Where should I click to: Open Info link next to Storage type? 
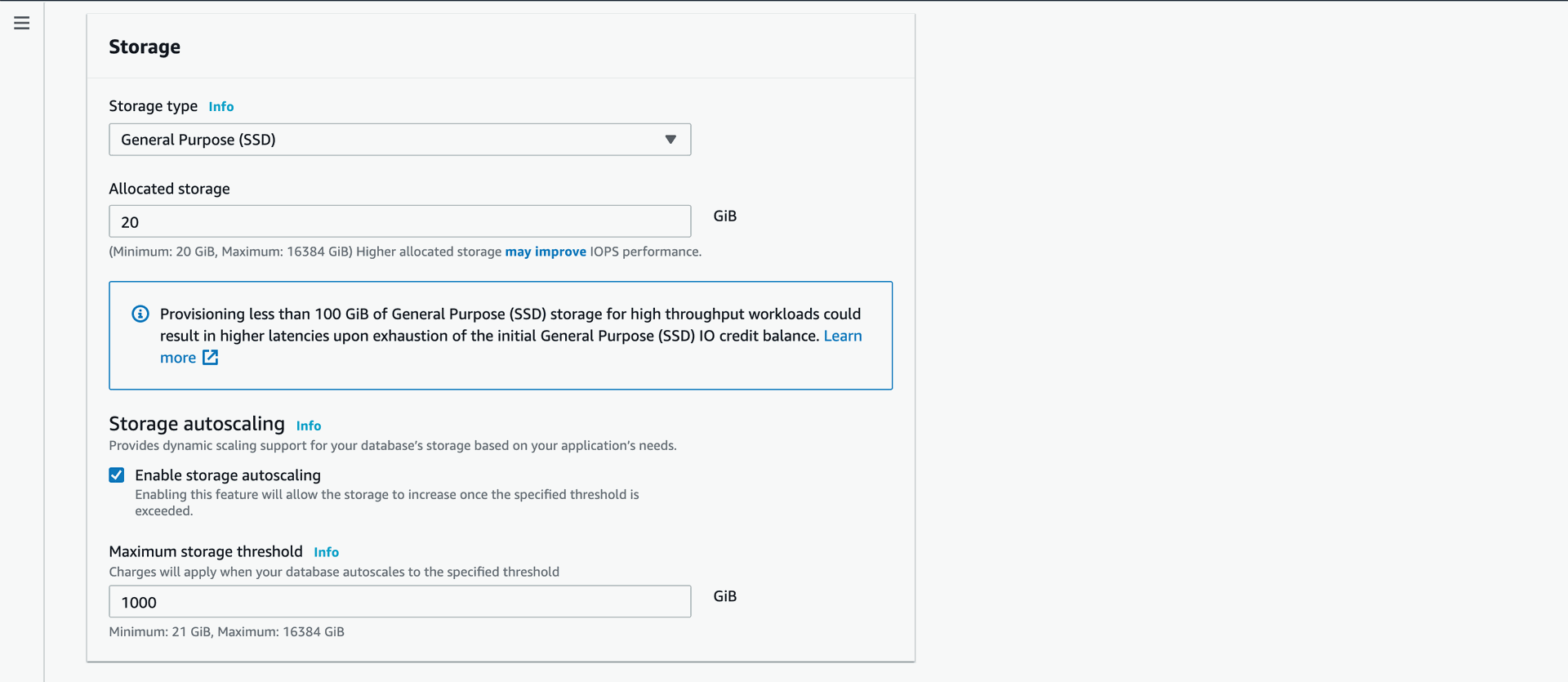pyautogui.click(x=221, y=107)
